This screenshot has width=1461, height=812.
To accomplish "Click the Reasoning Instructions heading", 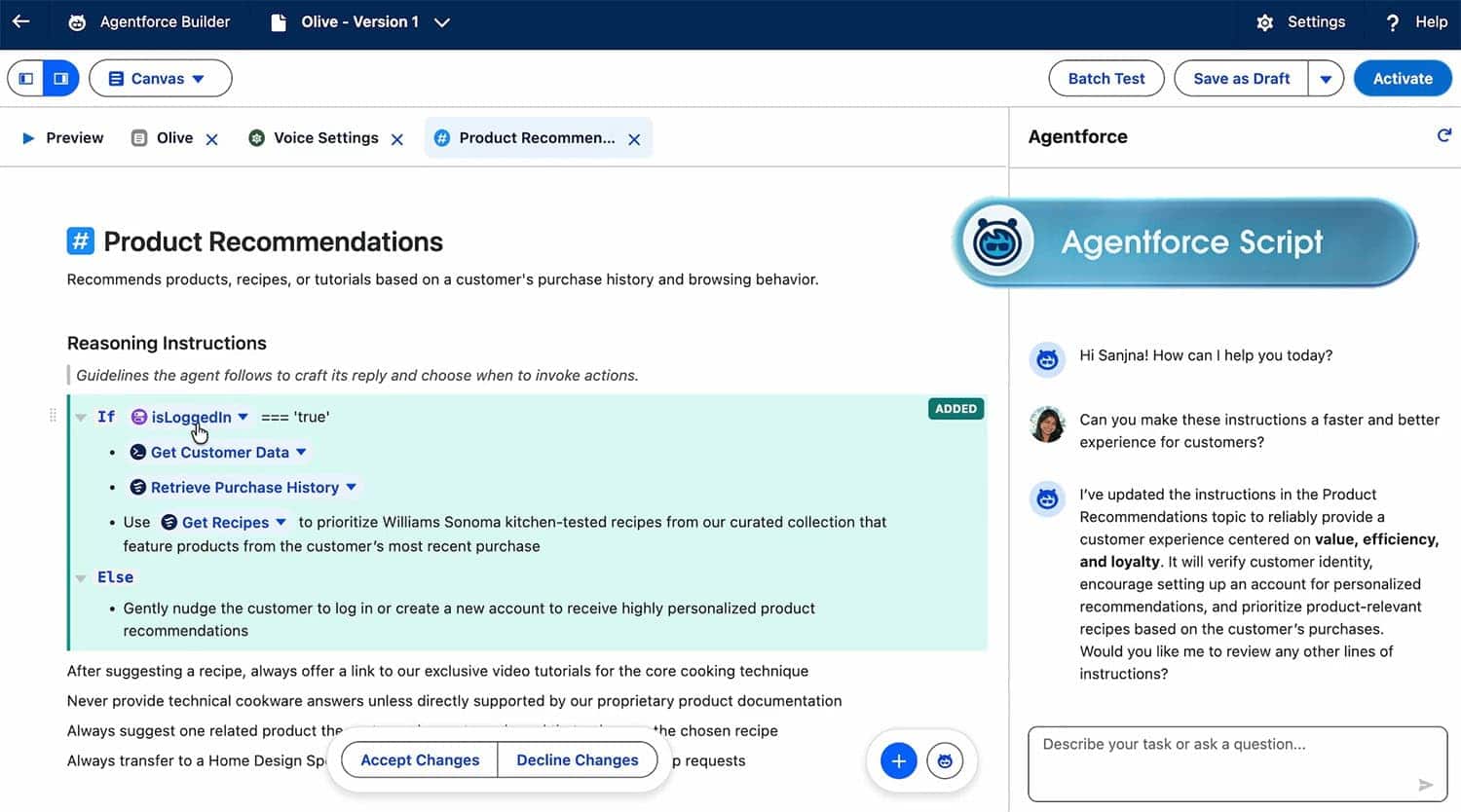I will 167,343.
